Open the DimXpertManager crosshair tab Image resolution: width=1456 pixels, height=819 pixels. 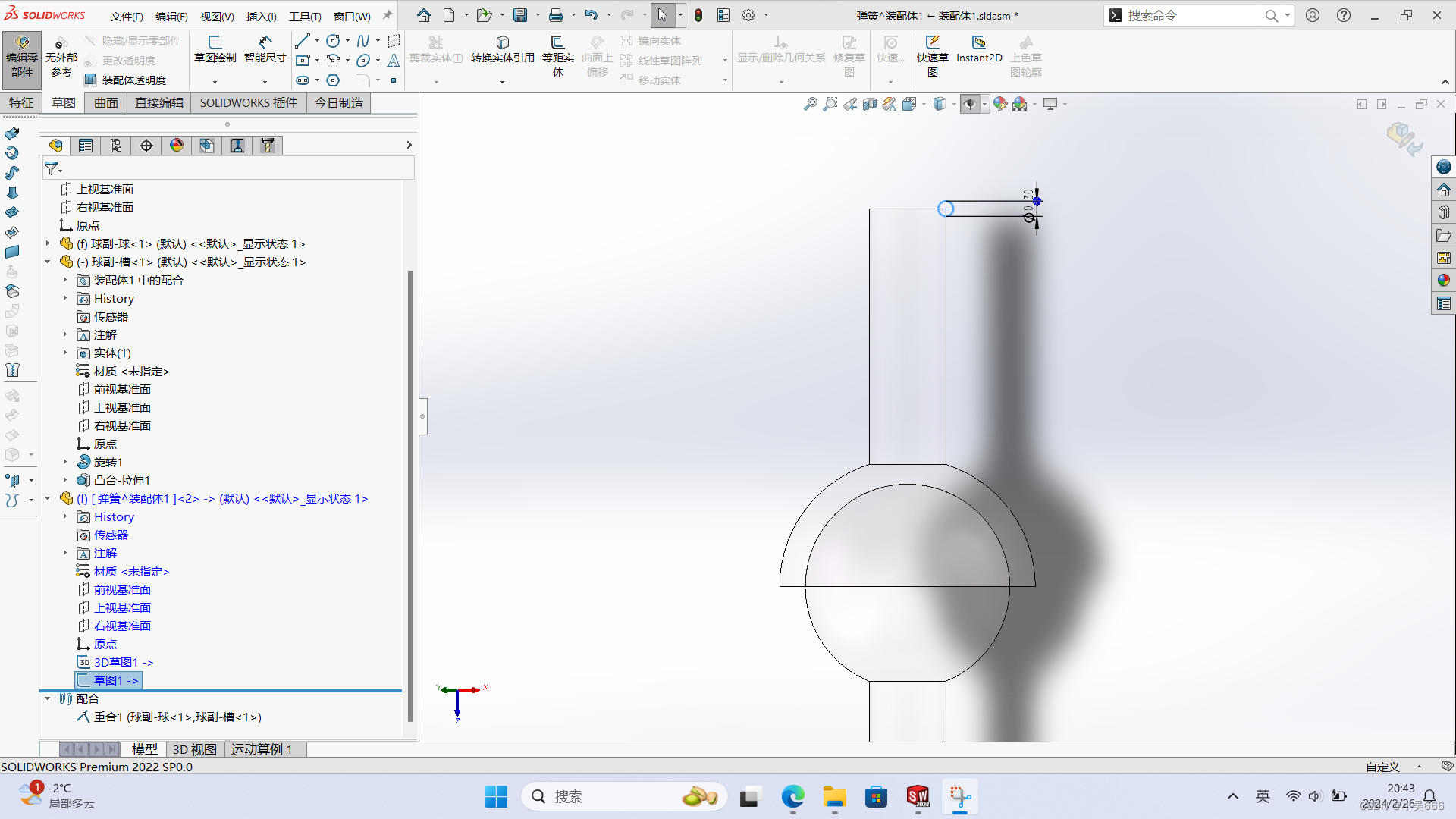point(146,146)
